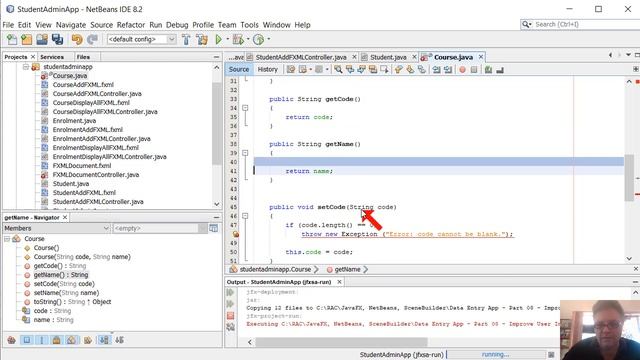This screenshot has width=640, height=360.
Task: Click the warning lightbulb icon in editor gutter
Action: [236, 234]
